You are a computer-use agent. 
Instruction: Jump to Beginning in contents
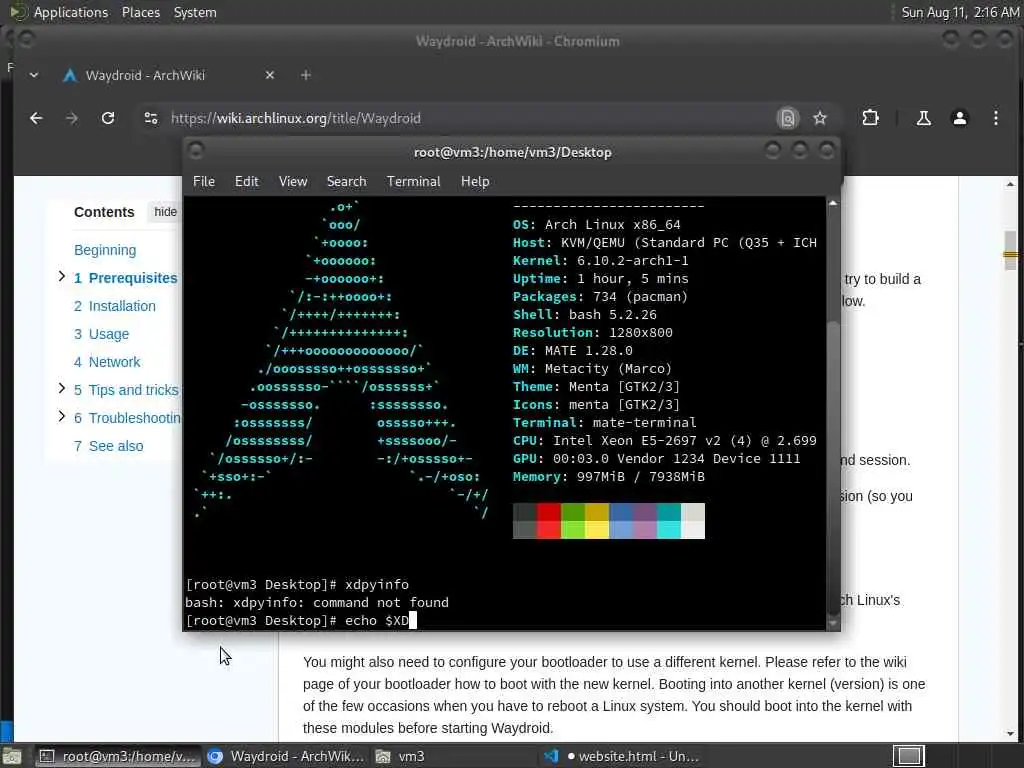pyautogui.click(x=105, y=250)
